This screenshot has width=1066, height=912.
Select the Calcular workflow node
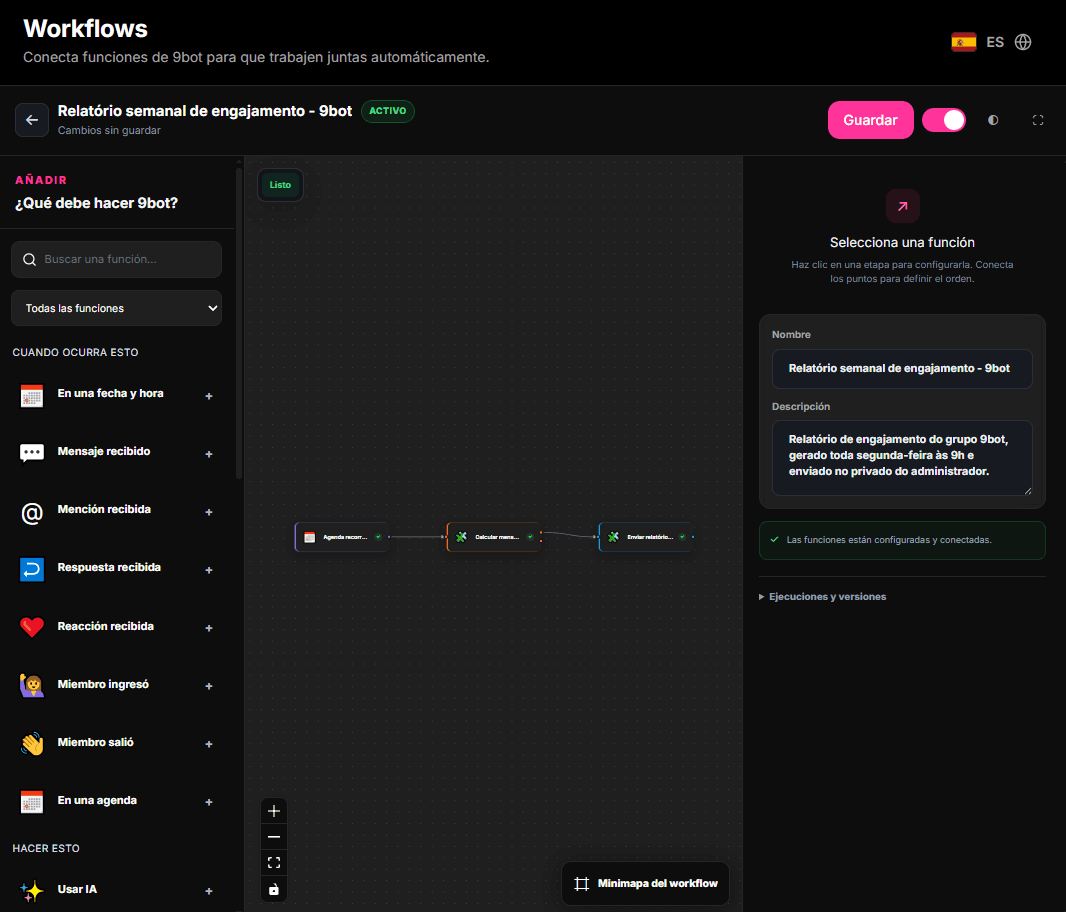pos(494,537)
